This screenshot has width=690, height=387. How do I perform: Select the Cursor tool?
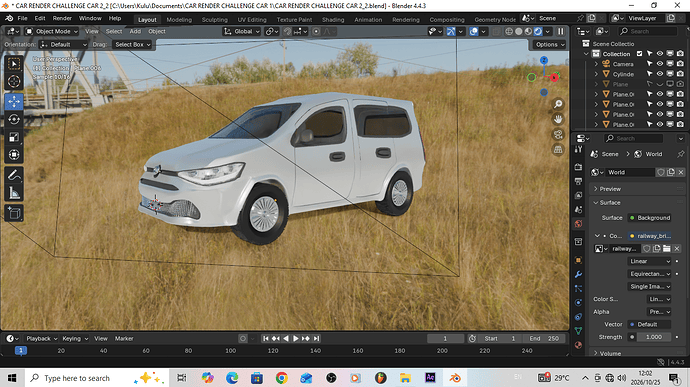pyautogui.click(x=14, y=81)
